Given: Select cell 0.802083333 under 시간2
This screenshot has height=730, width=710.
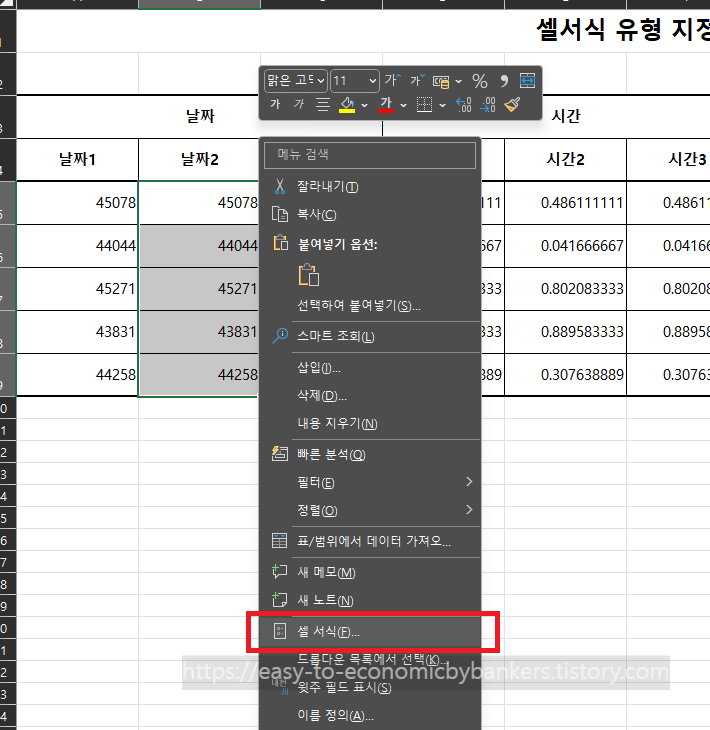Looking at the screenshot, I should pos(565,289).
